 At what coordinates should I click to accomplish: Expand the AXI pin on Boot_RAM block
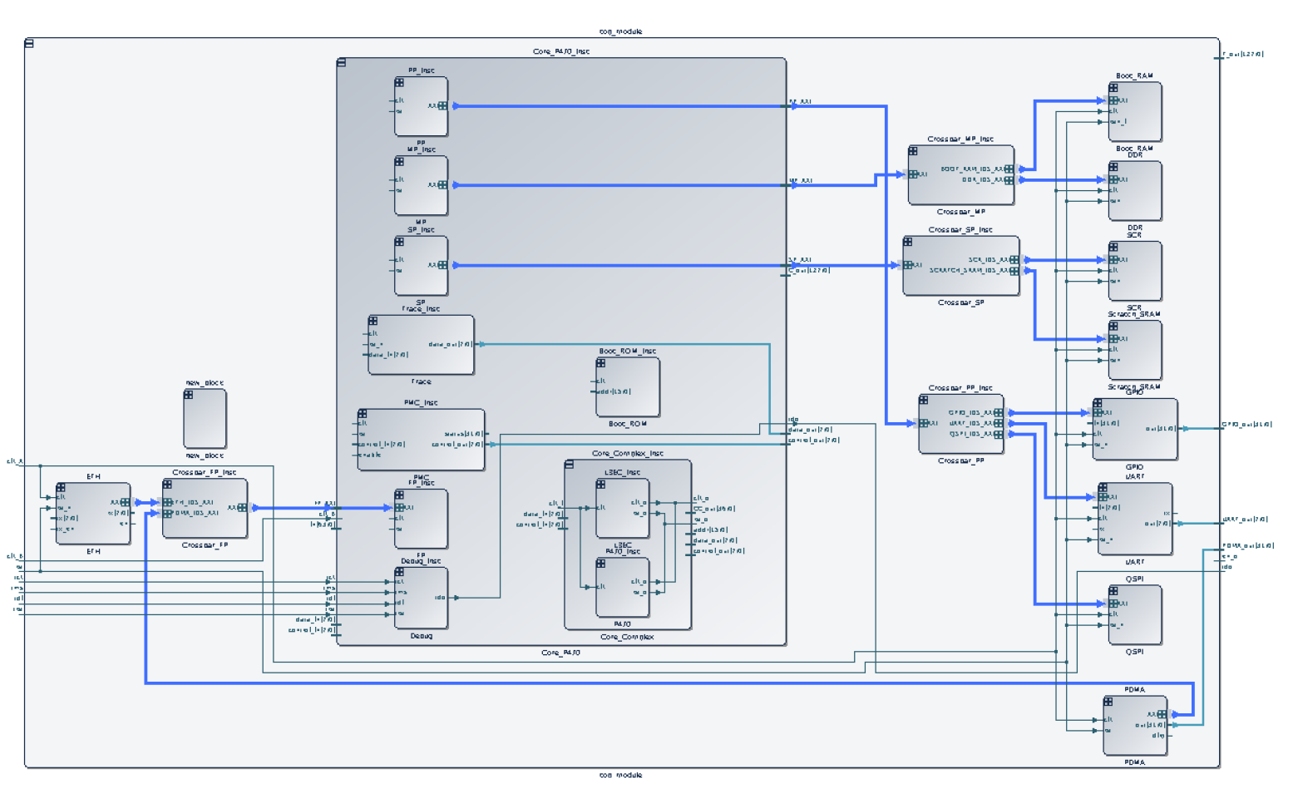click(1113, 100)
